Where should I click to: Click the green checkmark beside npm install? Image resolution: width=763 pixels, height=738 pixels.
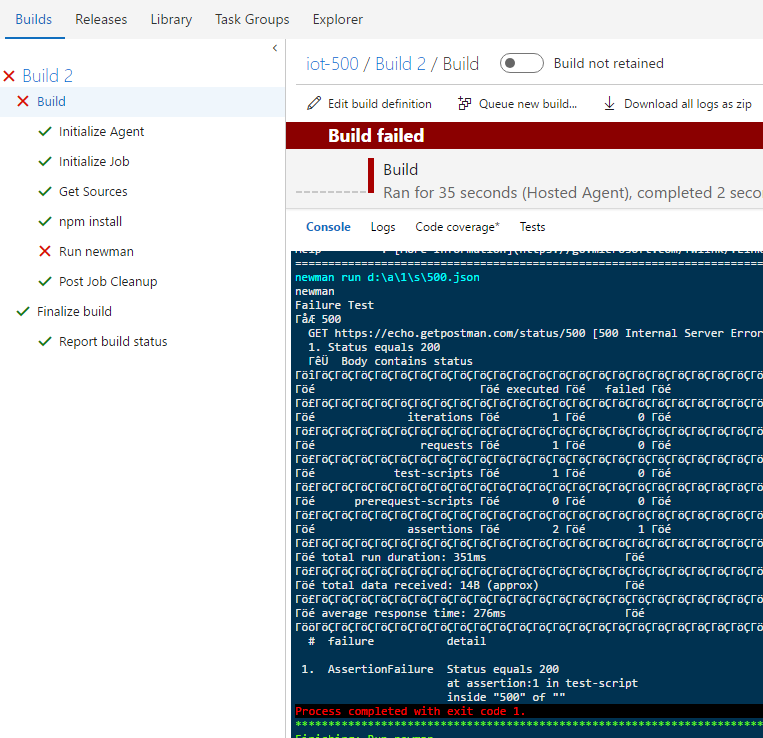[44, 222]
